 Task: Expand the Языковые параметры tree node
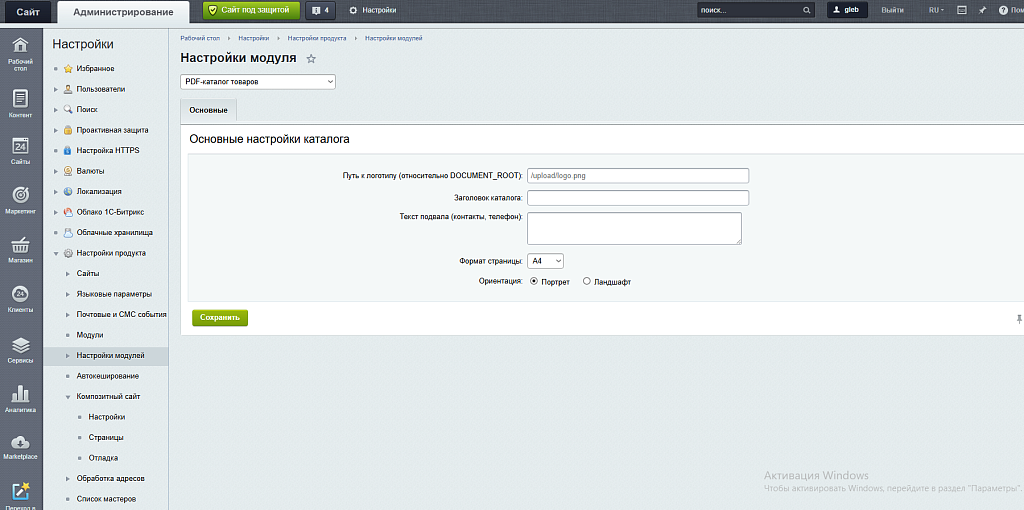click(68, 294)
